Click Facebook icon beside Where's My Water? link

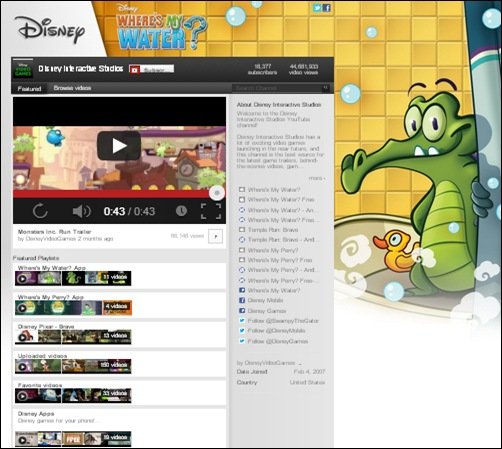coord(242,290)
